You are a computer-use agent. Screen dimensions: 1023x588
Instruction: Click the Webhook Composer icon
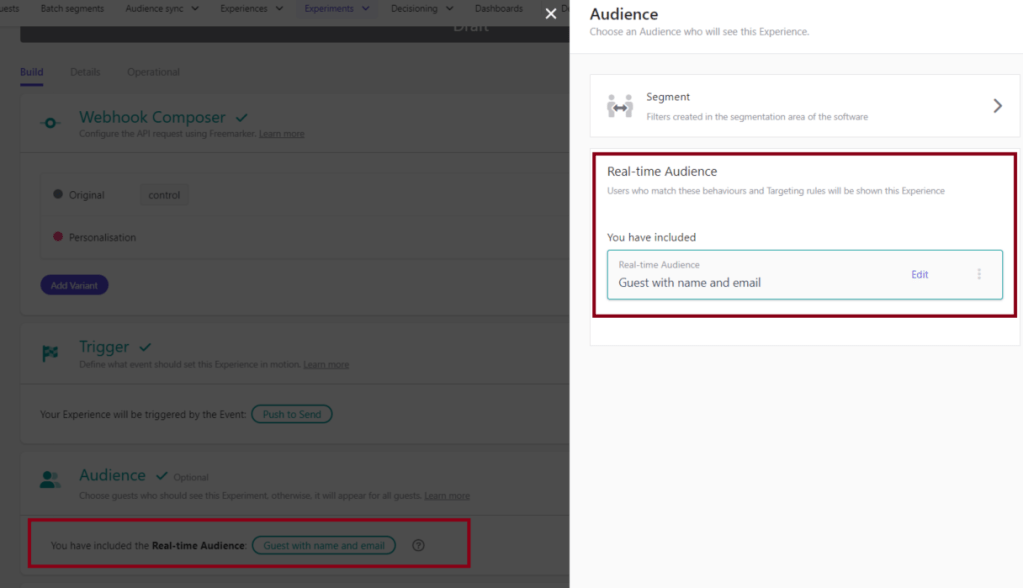click(x=50, y=123)
